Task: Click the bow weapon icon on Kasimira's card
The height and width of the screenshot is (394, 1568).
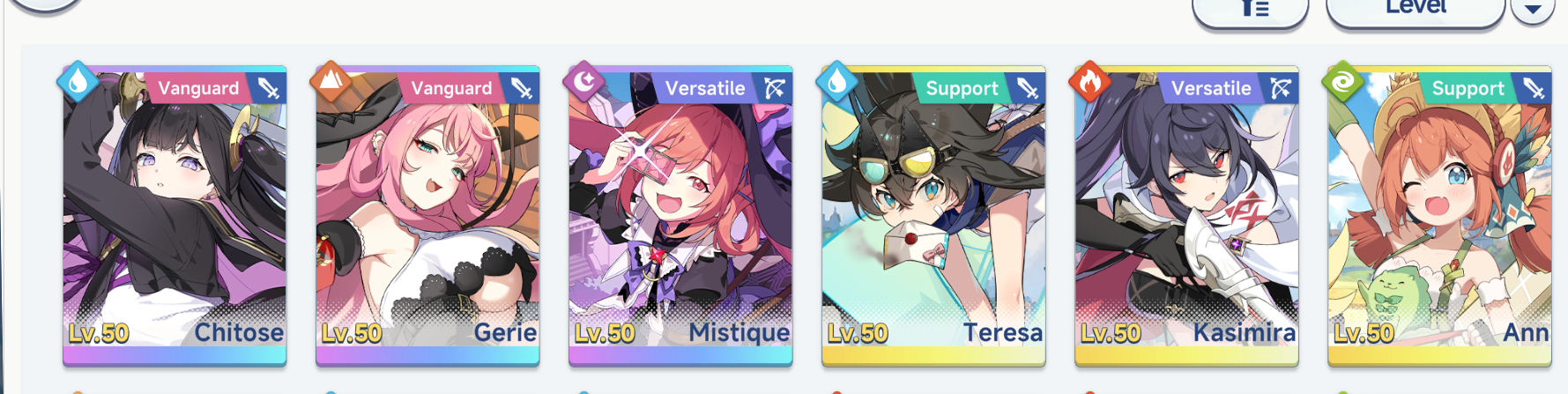Action: click(1280, 88)
